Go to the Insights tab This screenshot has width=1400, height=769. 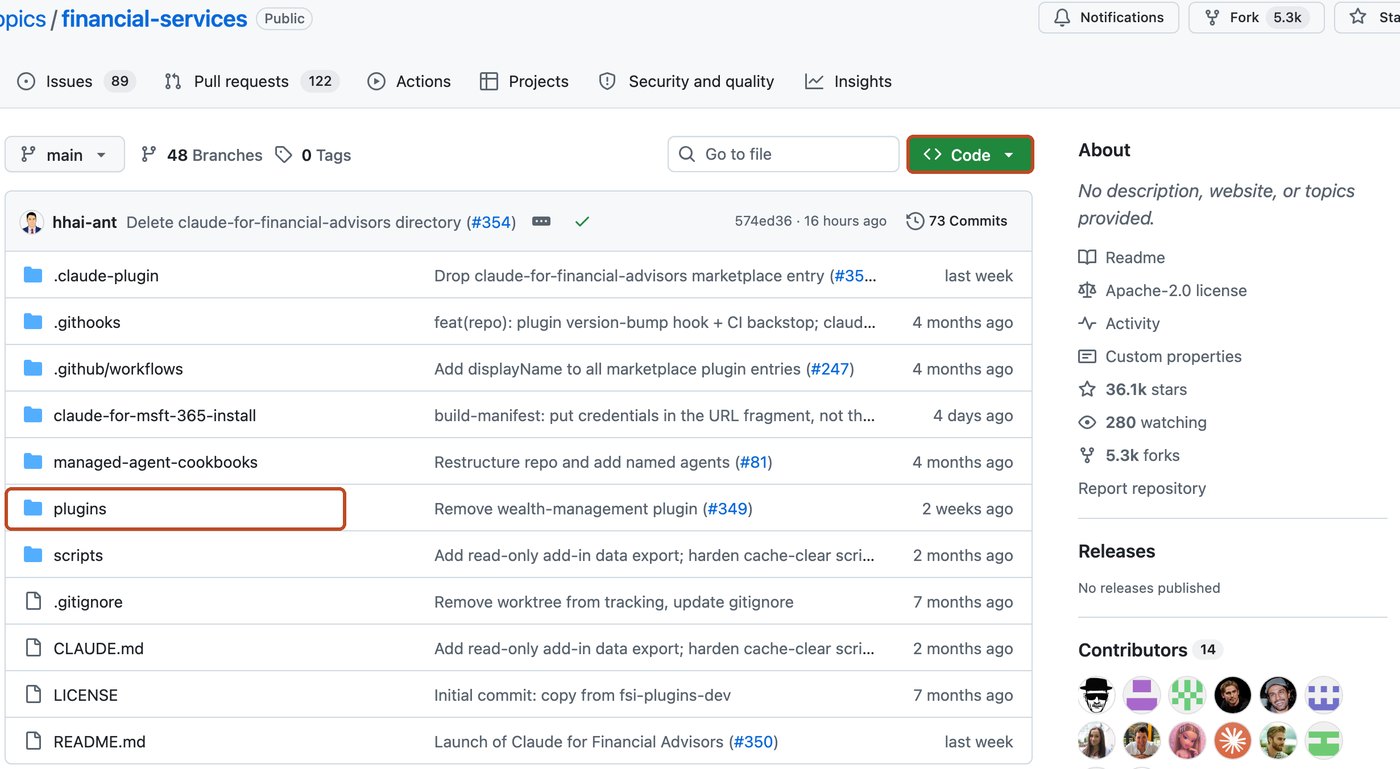point(848,81)
